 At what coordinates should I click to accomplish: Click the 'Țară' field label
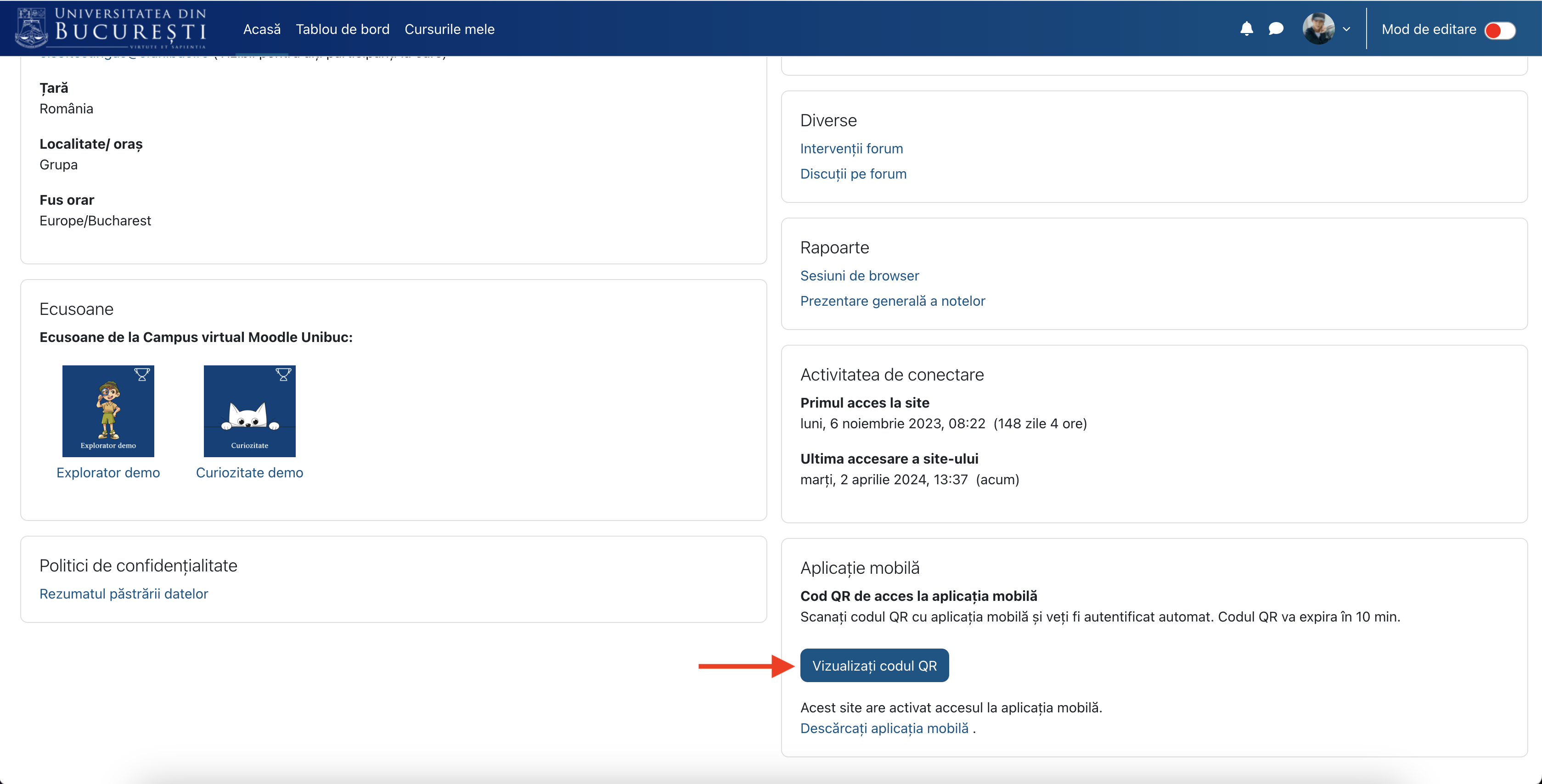(54, 88)
